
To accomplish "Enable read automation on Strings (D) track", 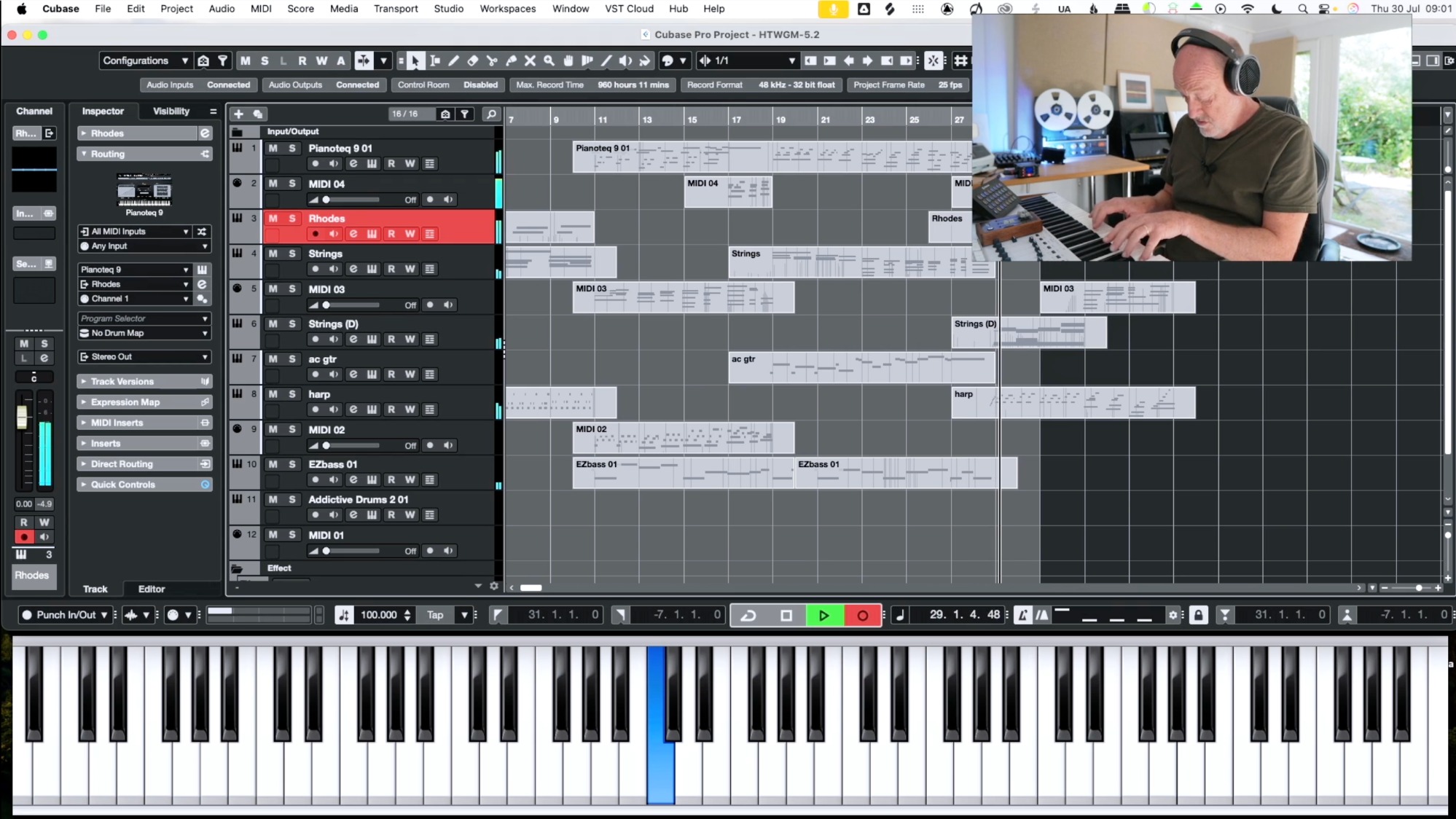I will click(x=391, y=340).
